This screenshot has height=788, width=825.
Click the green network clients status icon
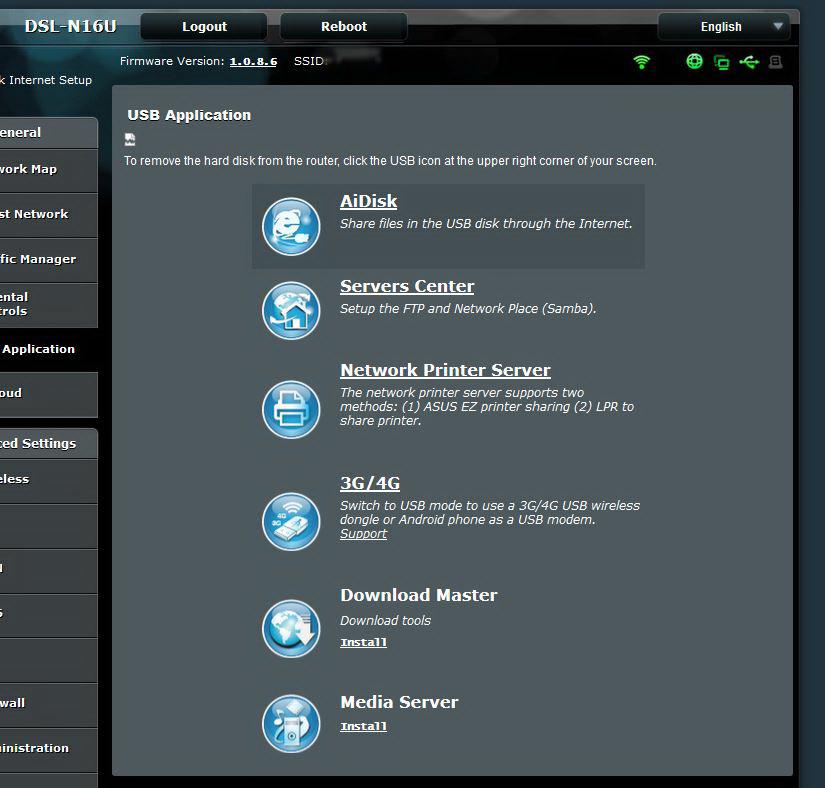[x=721, y=63]
